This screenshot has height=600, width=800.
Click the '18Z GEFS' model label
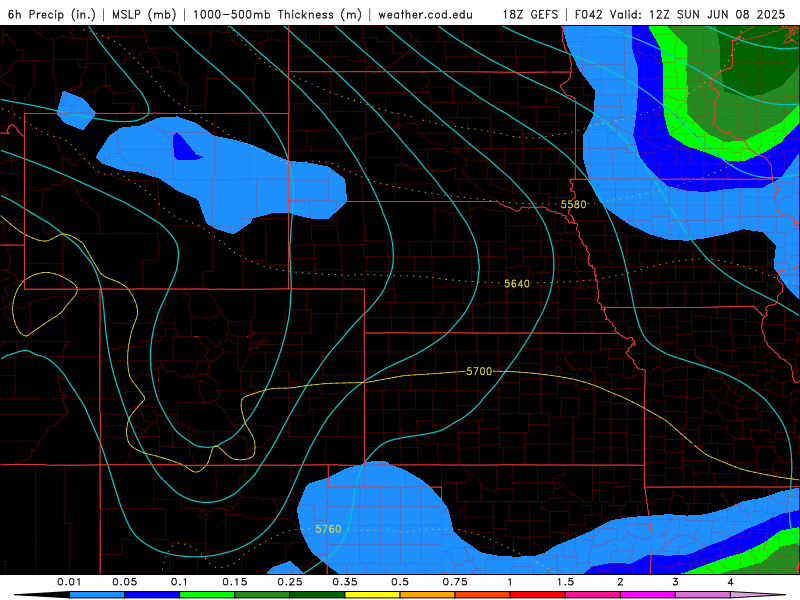point(530,14)
